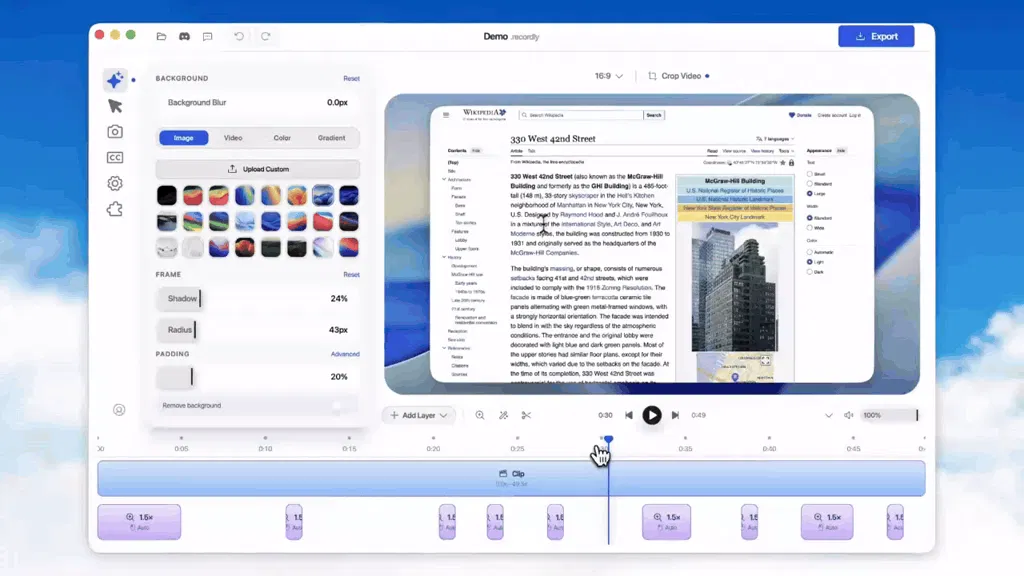
Task: Switch to the Gradient background tab
Action: point(332,138)
